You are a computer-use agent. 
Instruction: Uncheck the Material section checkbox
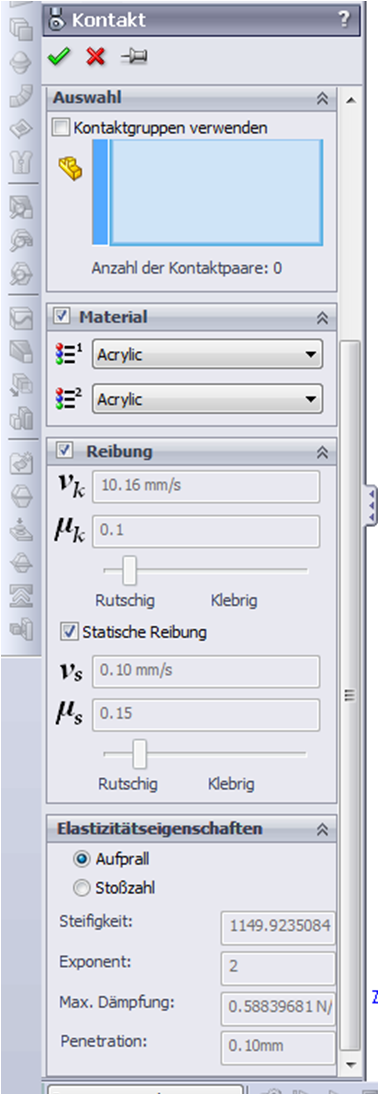coord(61,317)
